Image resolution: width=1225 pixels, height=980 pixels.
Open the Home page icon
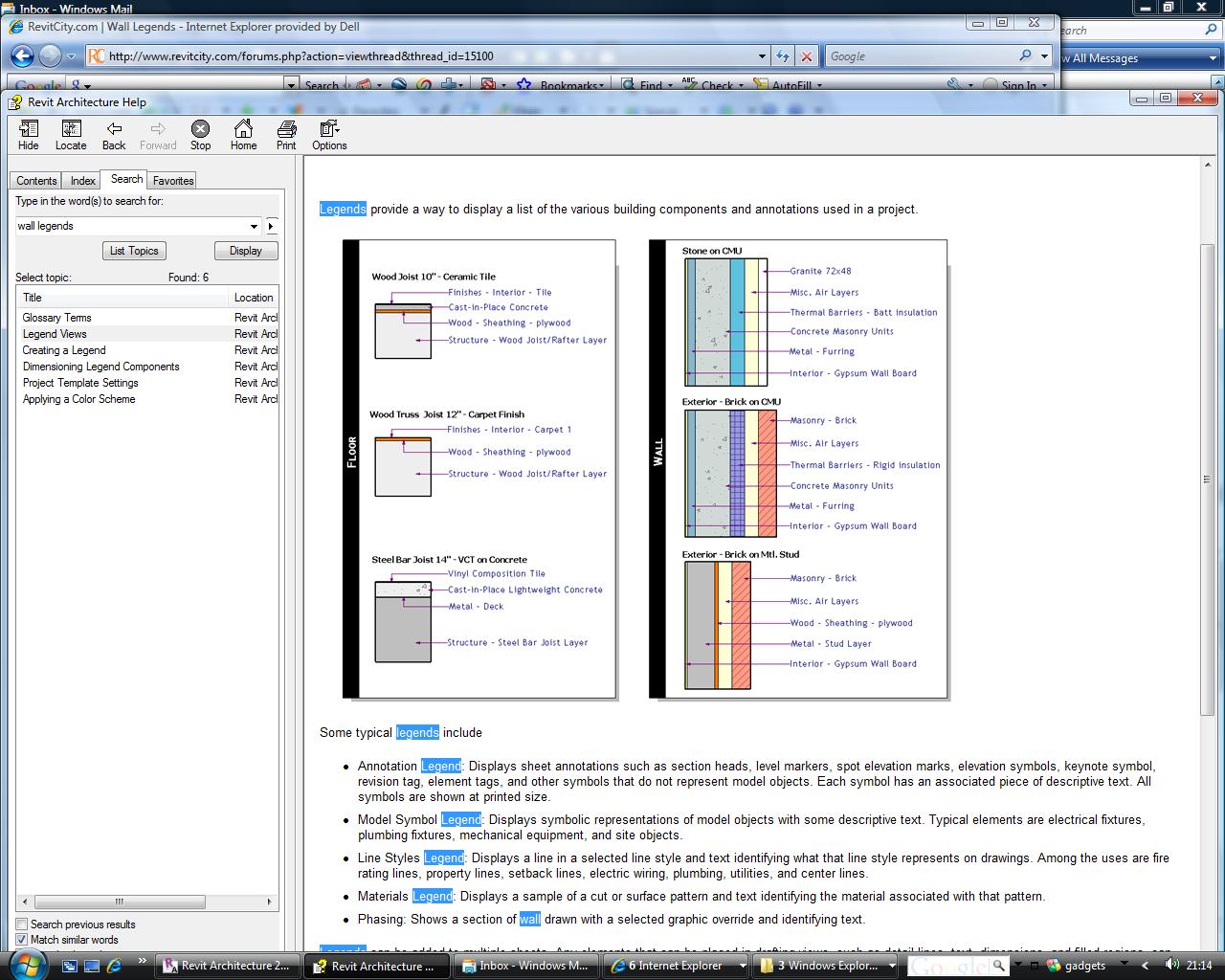[x=243, y=134]
